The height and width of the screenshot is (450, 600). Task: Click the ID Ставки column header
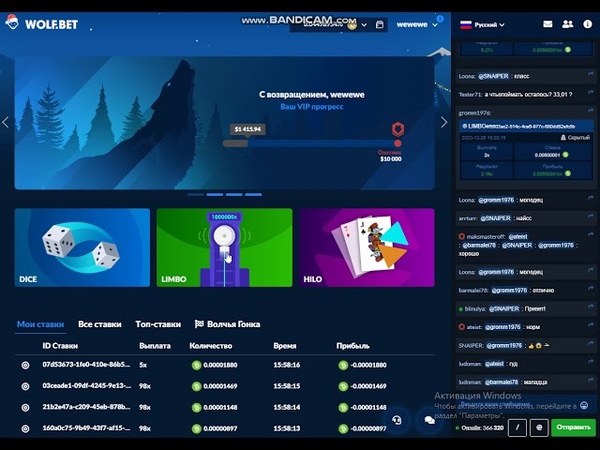pyautogui.click(x=60, y=346)
